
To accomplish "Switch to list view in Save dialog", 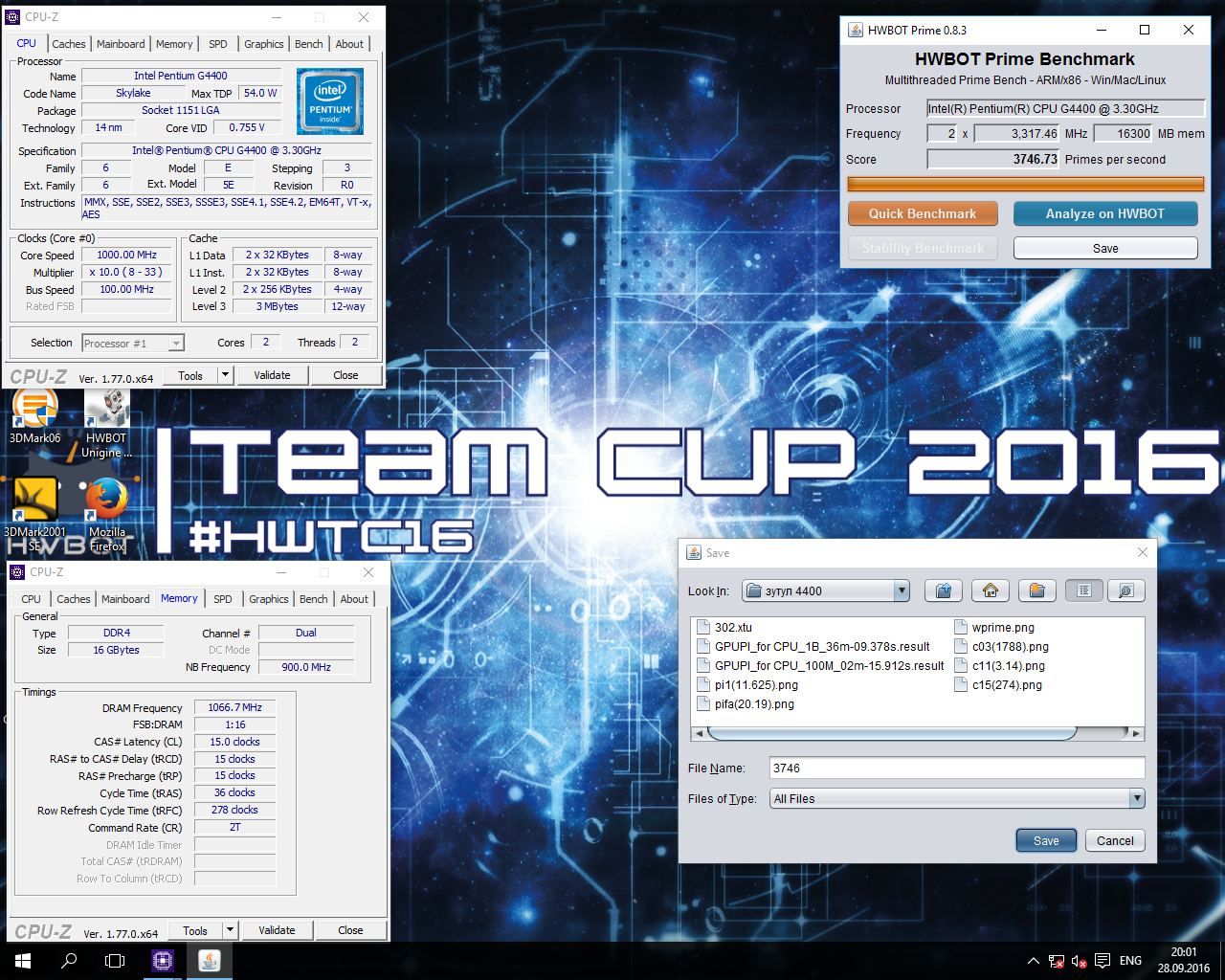I will pyautogui.click(x=1084, y=590).
